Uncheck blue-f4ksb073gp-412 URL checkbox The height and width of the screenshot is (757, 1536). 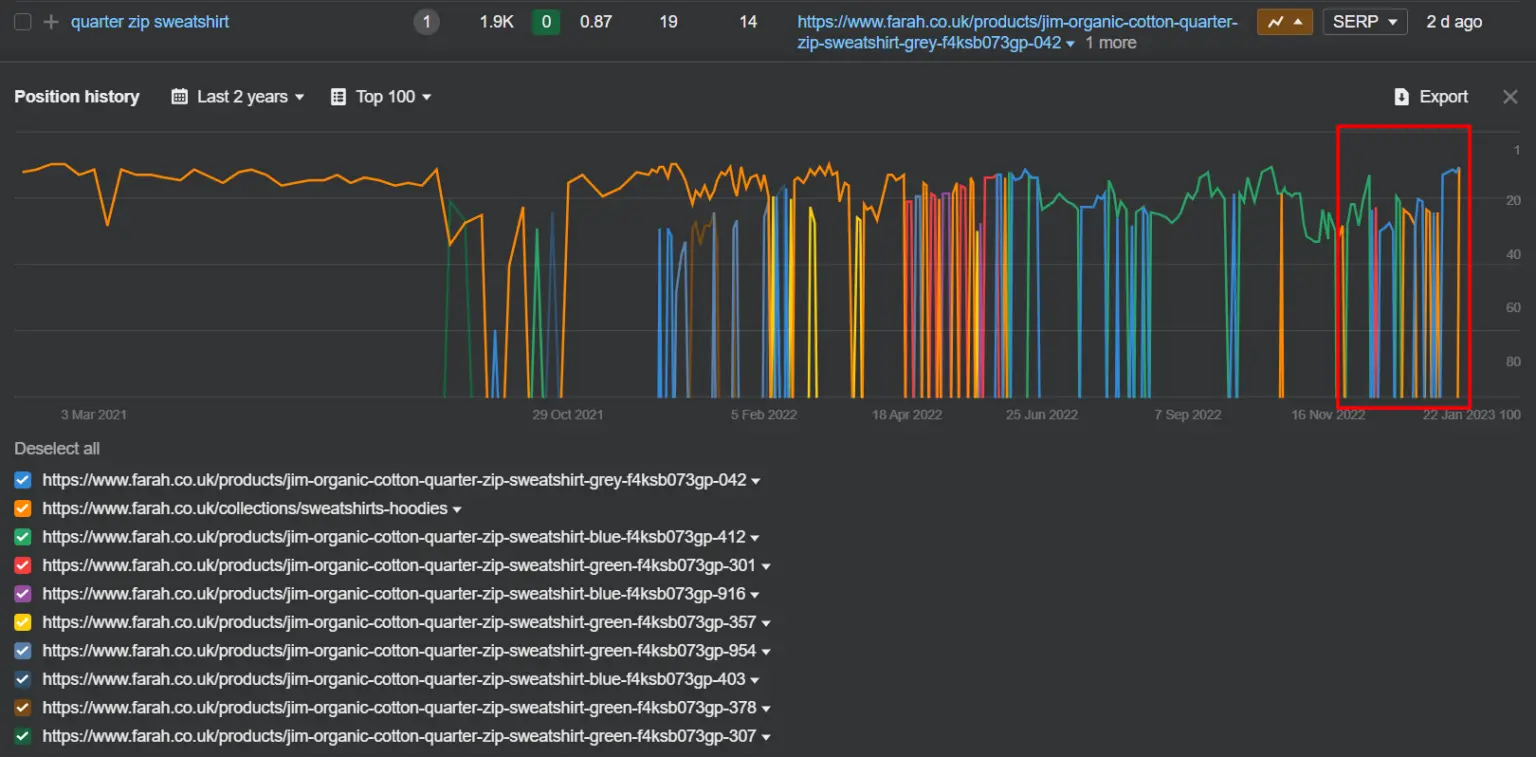(x=23, y=537)
